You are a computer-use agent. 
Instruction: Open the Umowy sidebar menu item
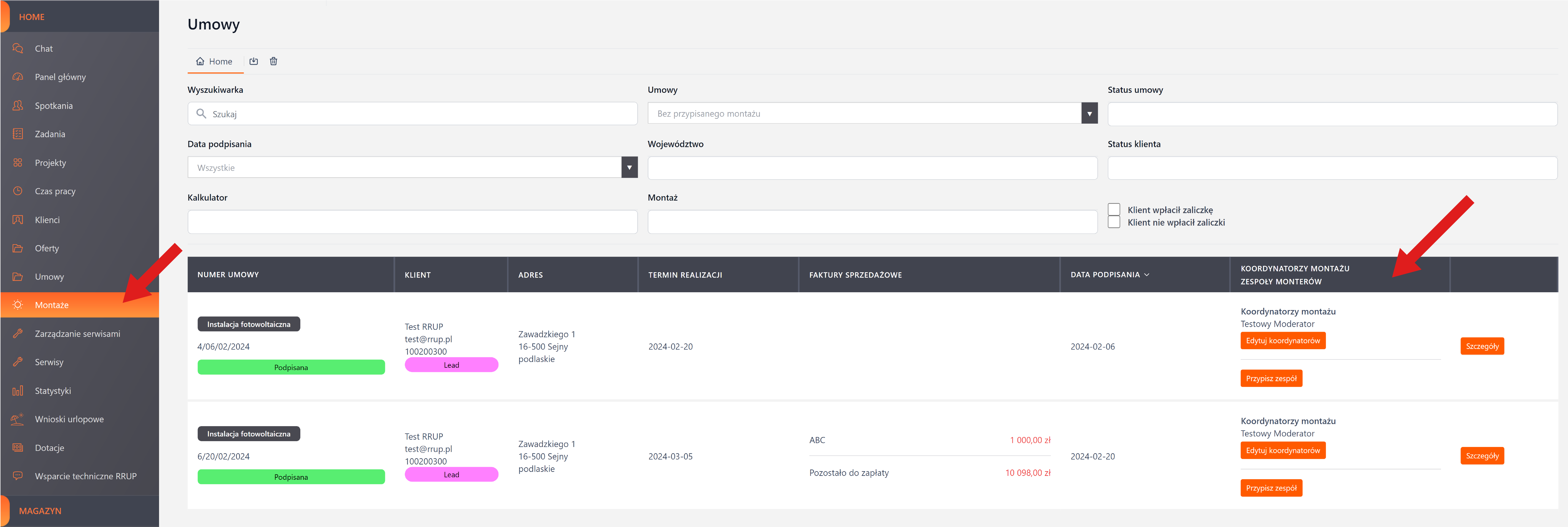[49, 277]
